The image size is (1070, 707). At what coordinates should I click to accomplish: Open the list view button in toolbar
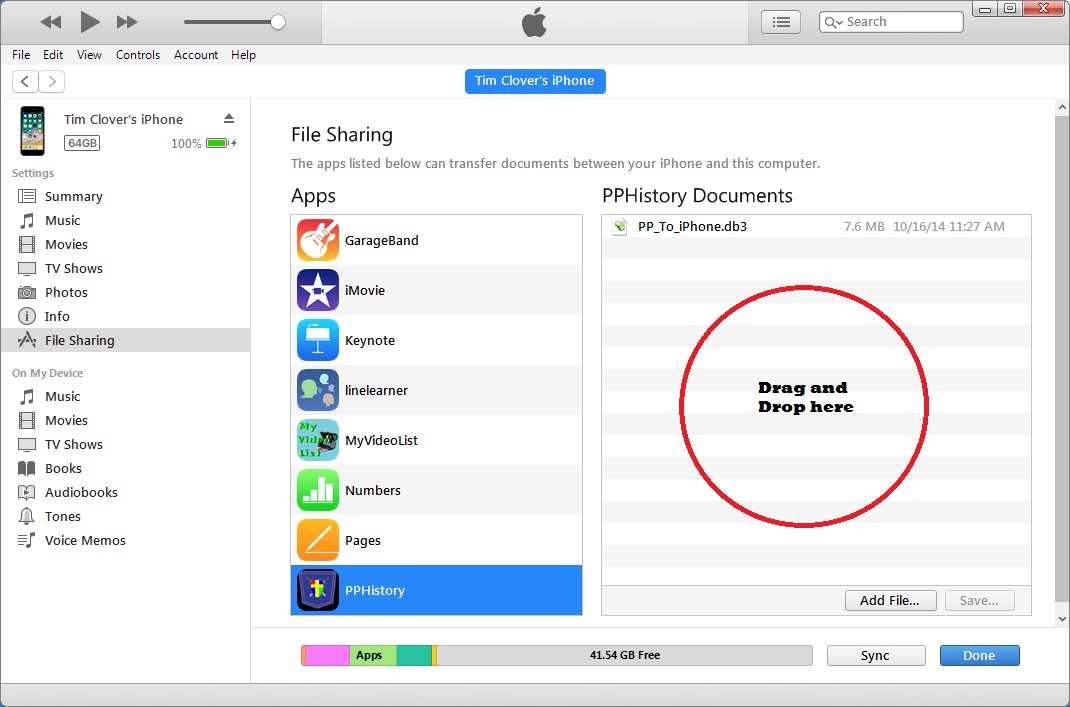point(781,22)
